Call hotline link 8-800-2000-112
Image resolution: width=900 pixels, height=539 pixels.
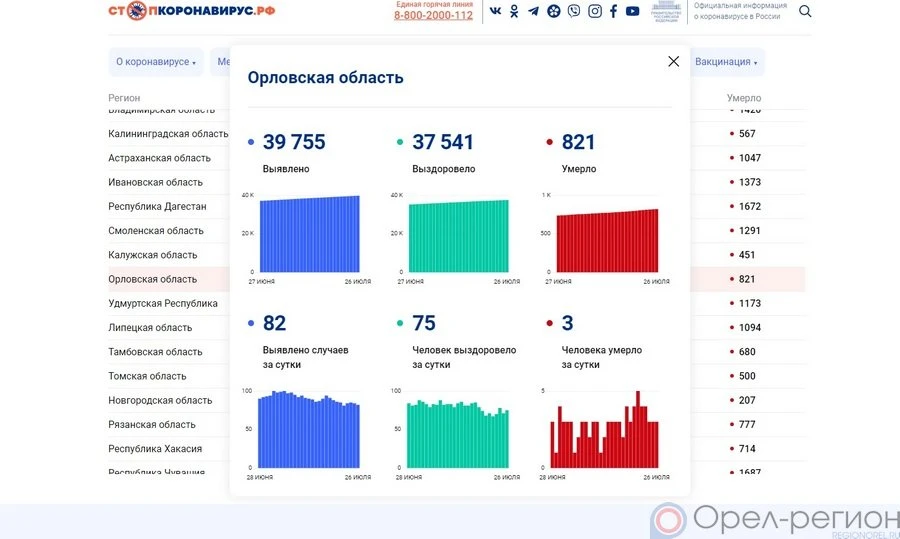tap(433, 15)
